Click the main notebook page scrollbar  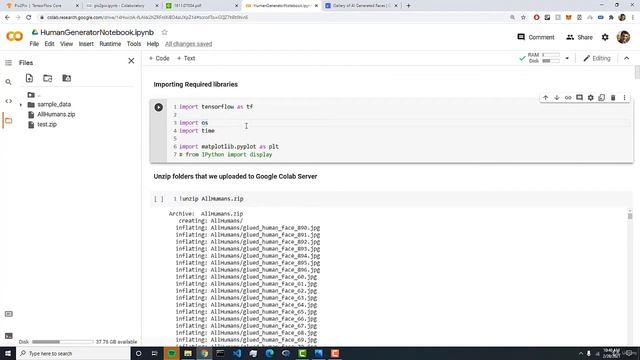(x=637, y=72)
